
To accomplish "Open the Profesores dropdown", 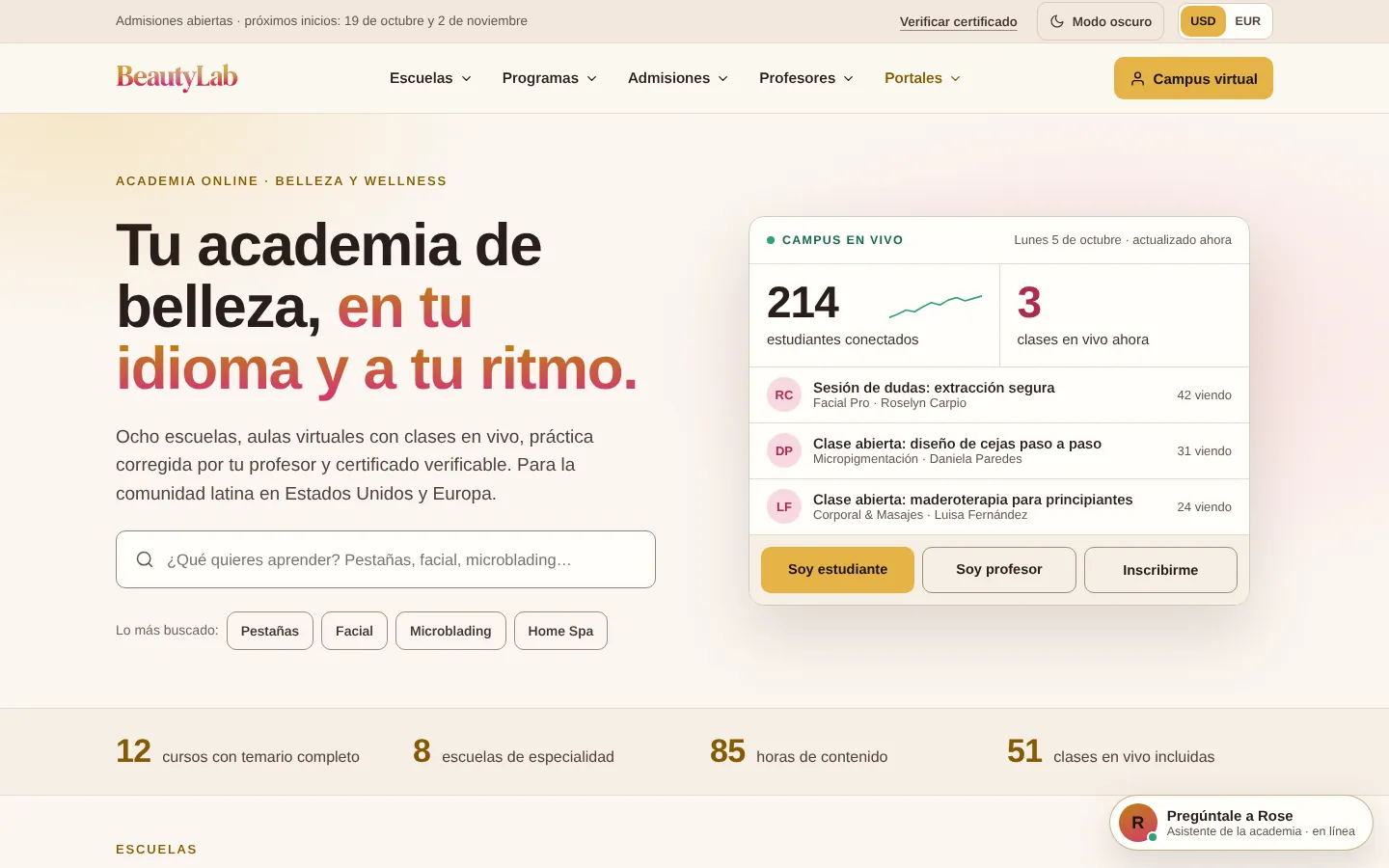I will point(806,78).
